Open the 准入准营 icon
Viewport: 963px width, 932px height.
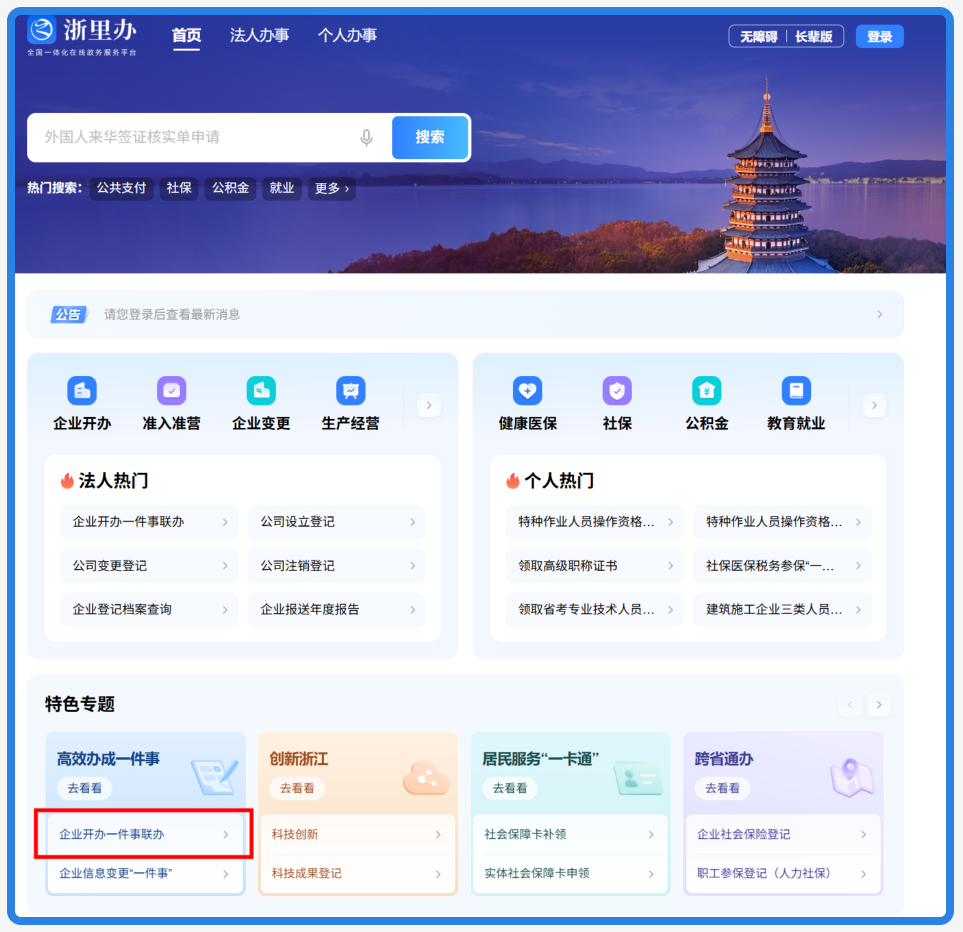(171, 390)
